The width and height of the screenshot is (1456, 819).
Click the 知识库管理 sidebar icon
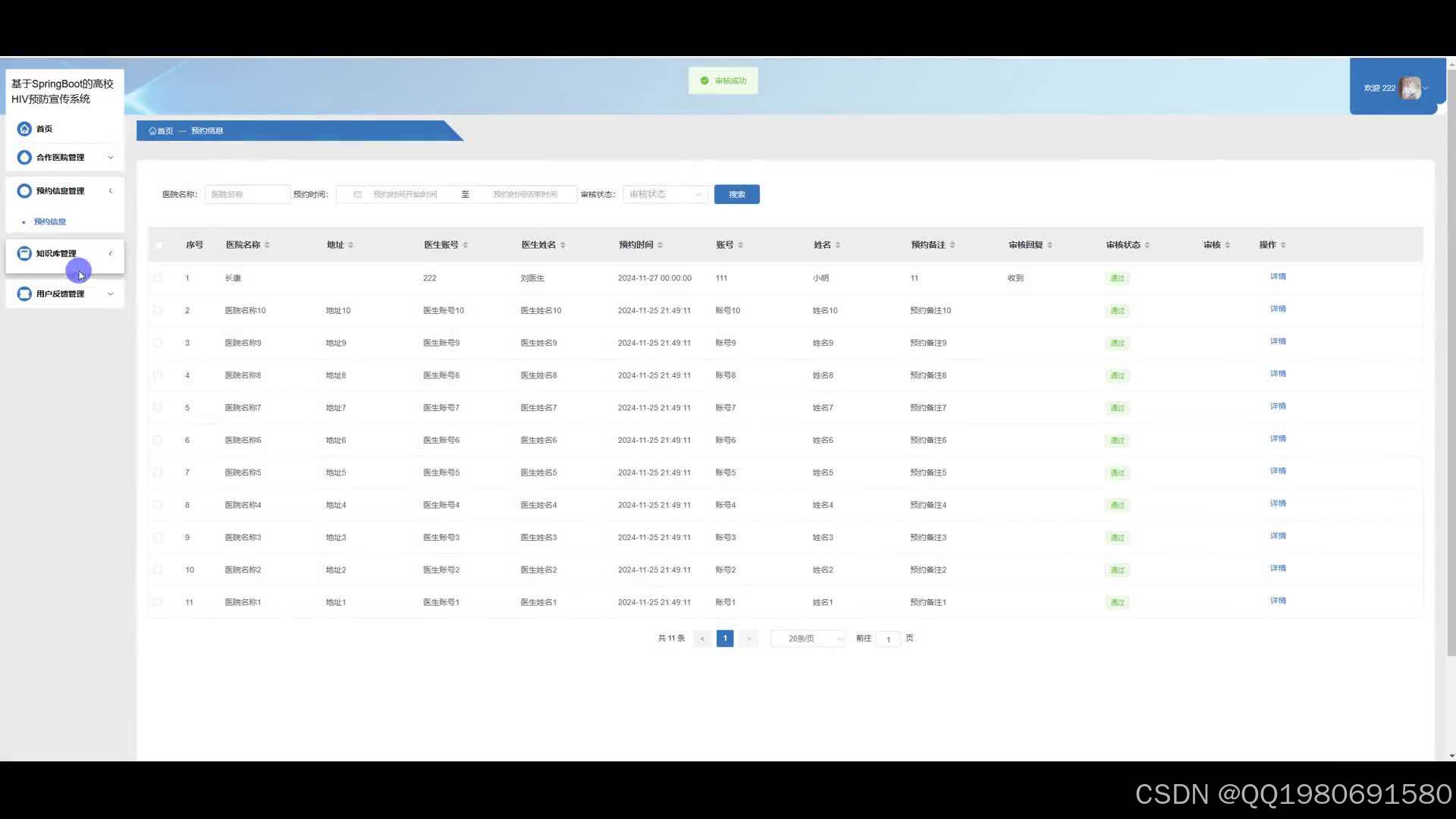24,253
